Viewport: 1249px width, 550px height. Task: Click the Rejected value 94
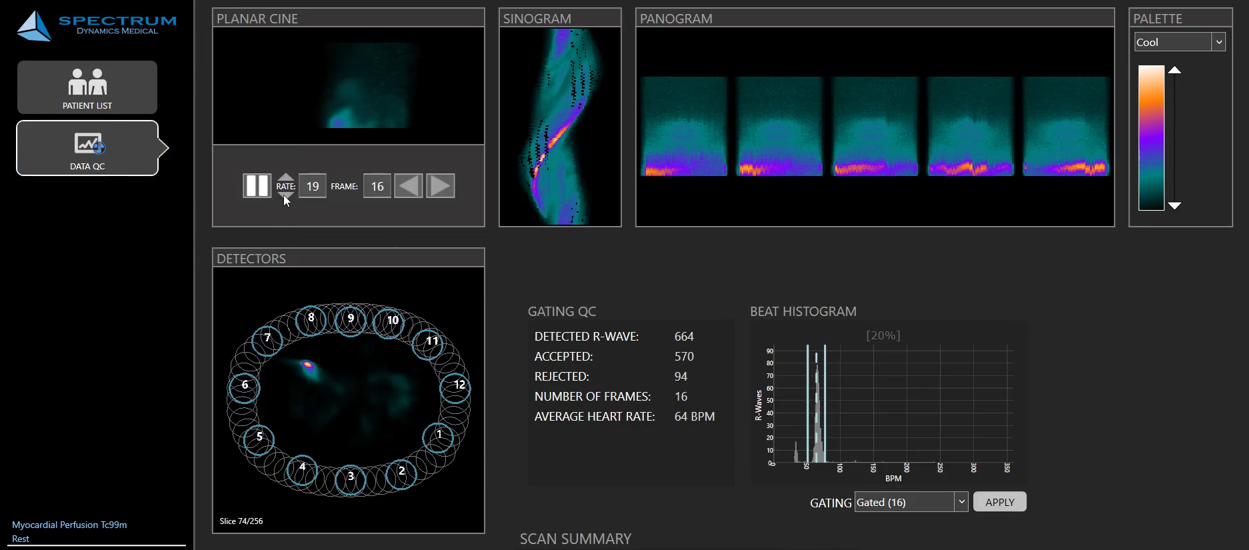point(681,377)
